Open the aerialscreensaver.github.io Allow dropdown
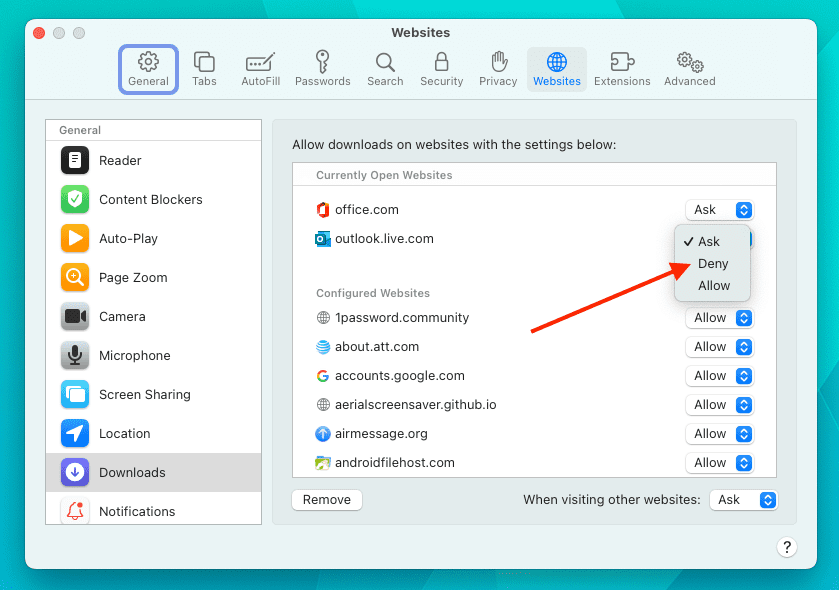Image resolution: width=839 pixels, height=590 pixels. click(719, 405)
